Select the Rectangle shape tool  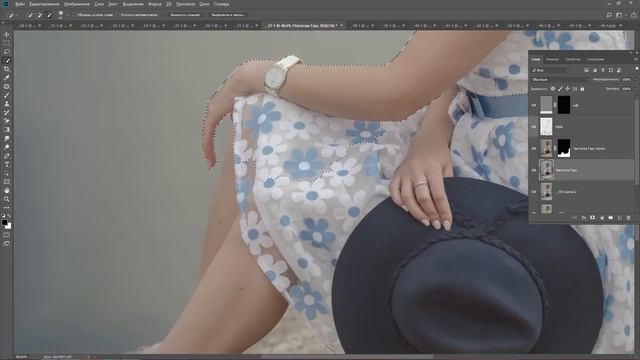click(7, 182)
